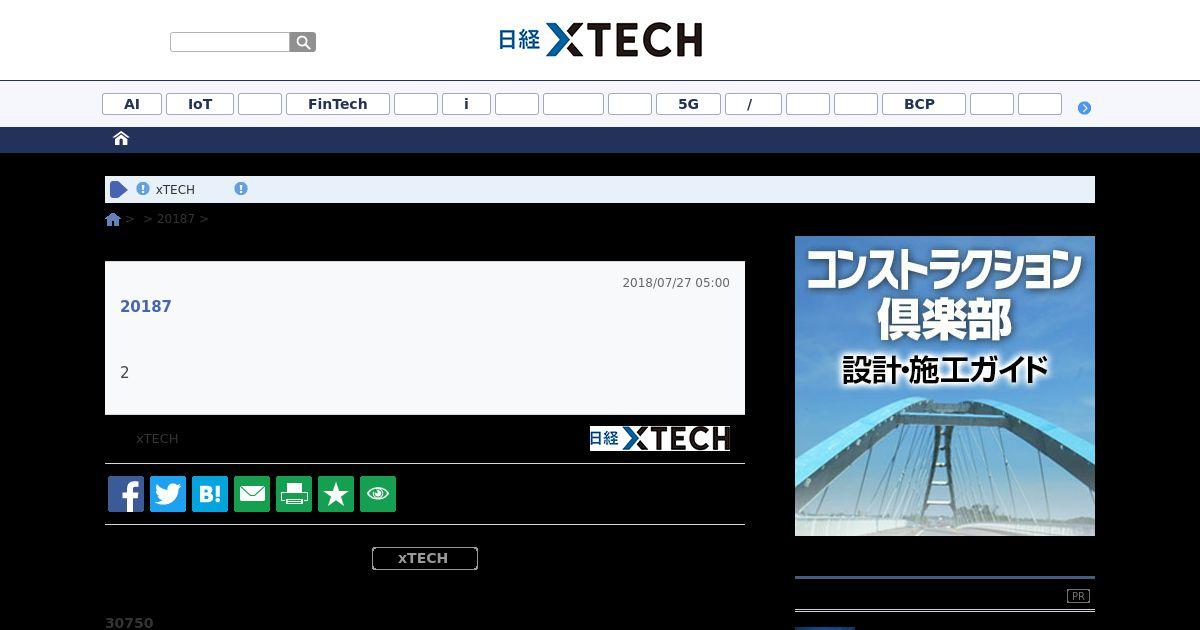This screenshot has height=630, width=1200.
Task: Select the FinTech topic tag
Action: pyautogui.click(x=338, y=104)
